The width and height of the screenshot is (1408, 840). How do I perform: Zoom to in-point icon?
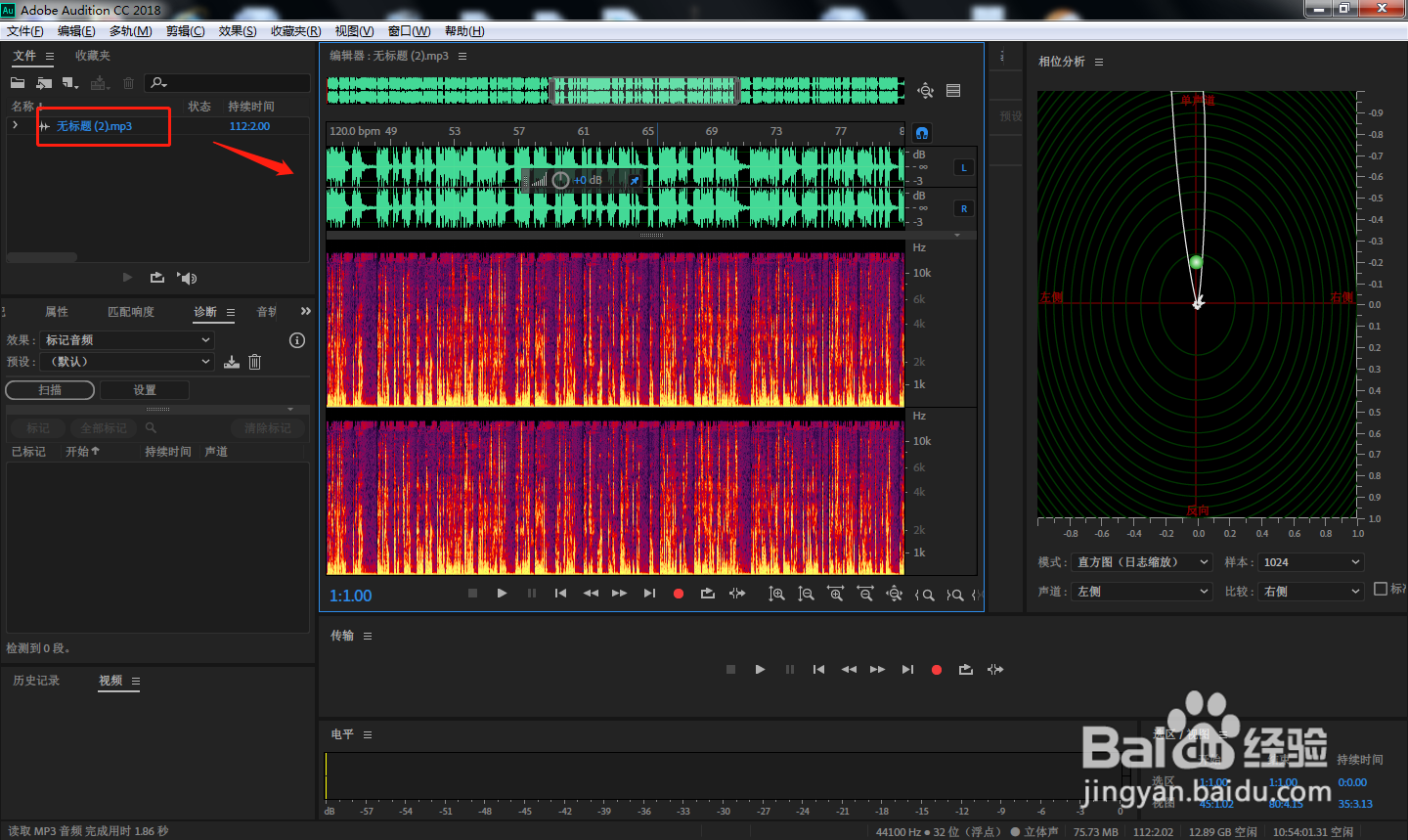coord(924,595)
